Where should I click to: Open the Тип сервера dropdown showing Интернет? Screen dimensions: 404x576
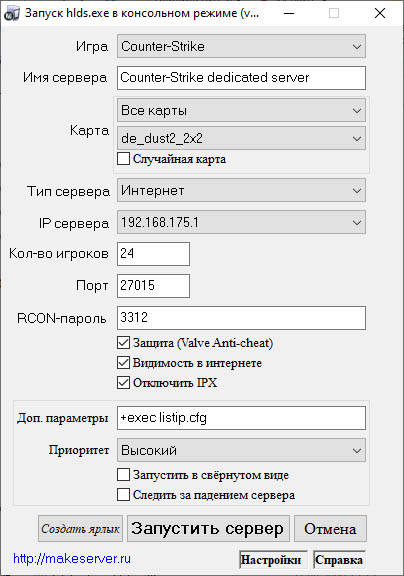(x=241, y=190)
